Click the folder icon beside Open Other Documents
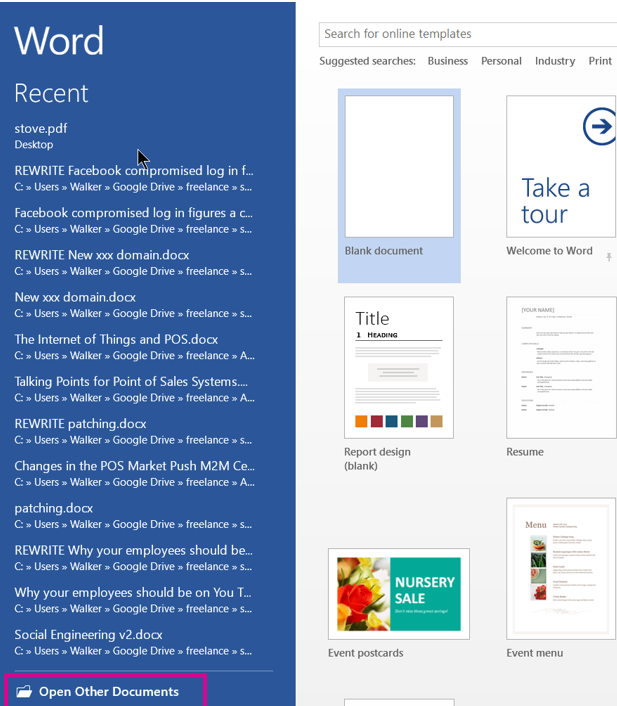This screenshot has height=706, width=617. [24, 691]
